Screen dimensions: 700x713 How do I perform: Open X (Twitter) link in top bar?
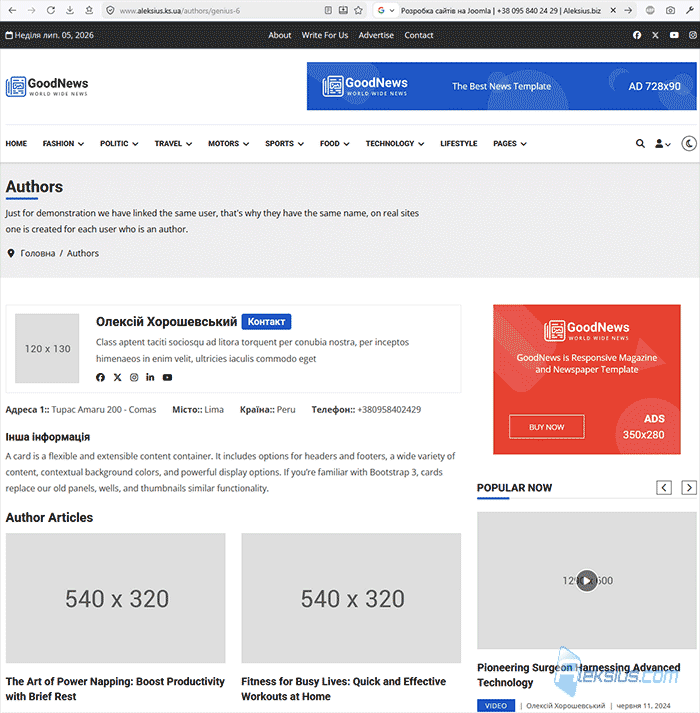pyautogui.click(x=655, y=35)
